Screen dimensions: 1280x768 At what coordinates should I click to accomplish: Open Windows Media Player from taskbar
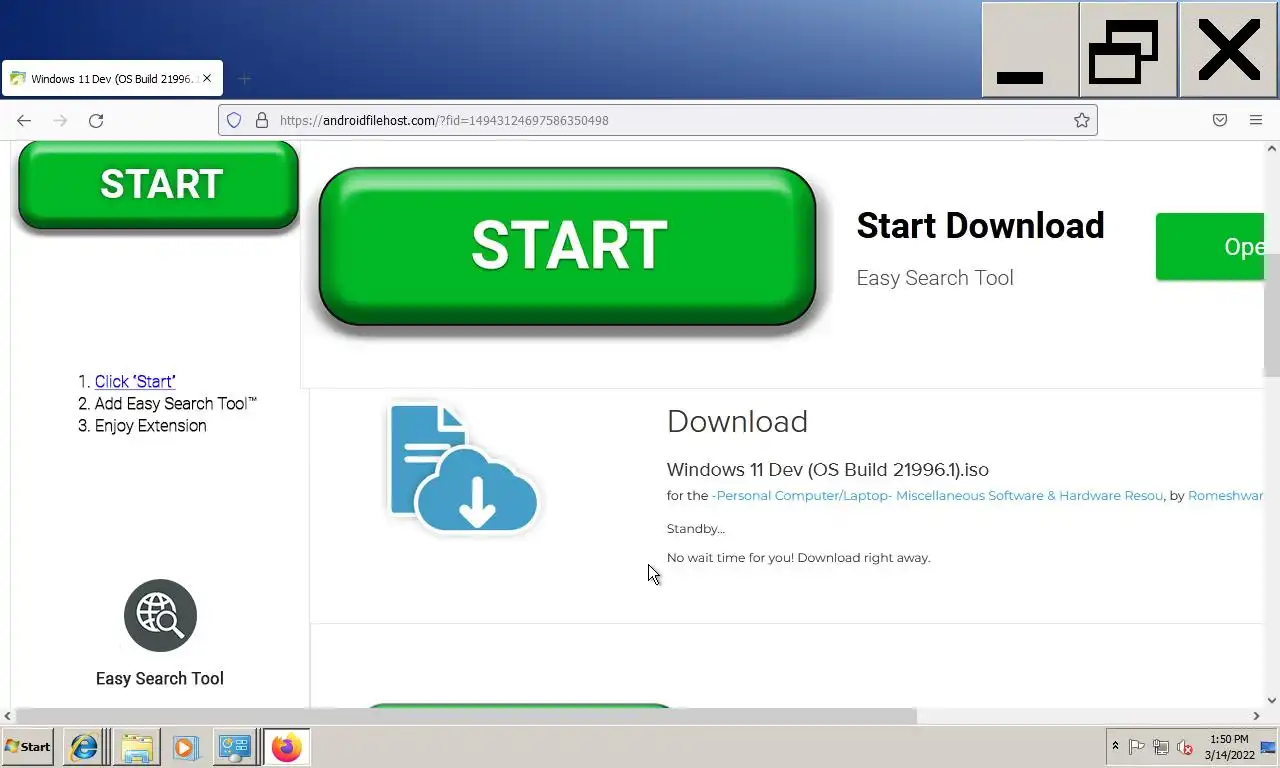pos(185,747)
